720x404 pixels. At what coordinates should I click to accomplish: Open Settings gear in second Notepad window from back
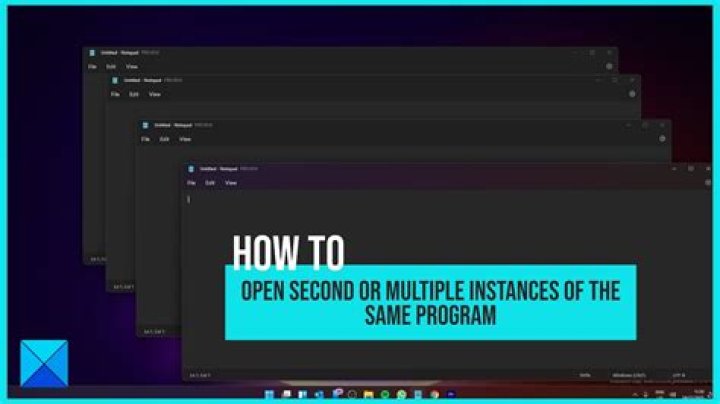632,94
